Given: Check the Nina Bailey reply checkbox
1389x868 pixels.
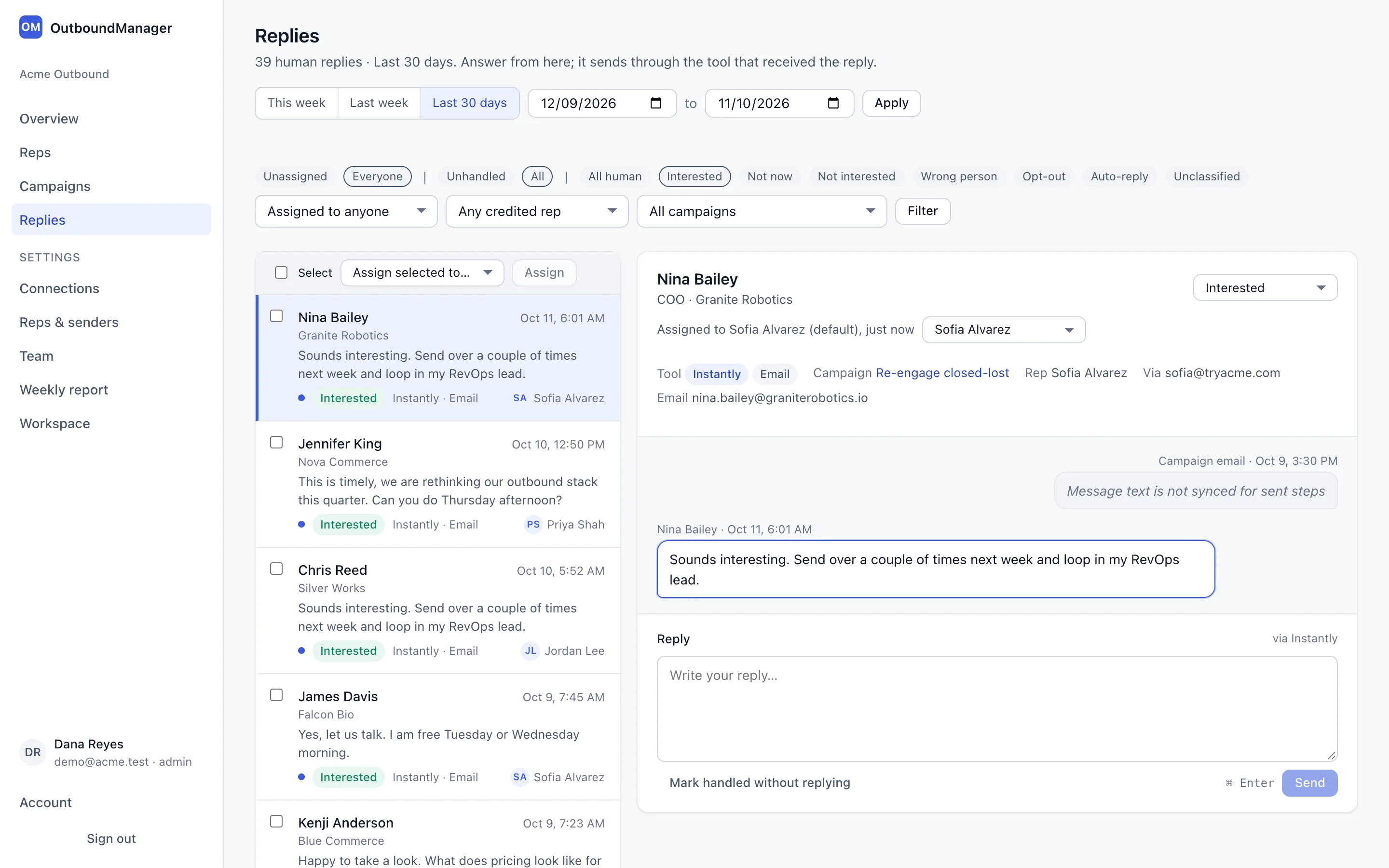Looking at the screenshot, I should (x=277, y=316).
